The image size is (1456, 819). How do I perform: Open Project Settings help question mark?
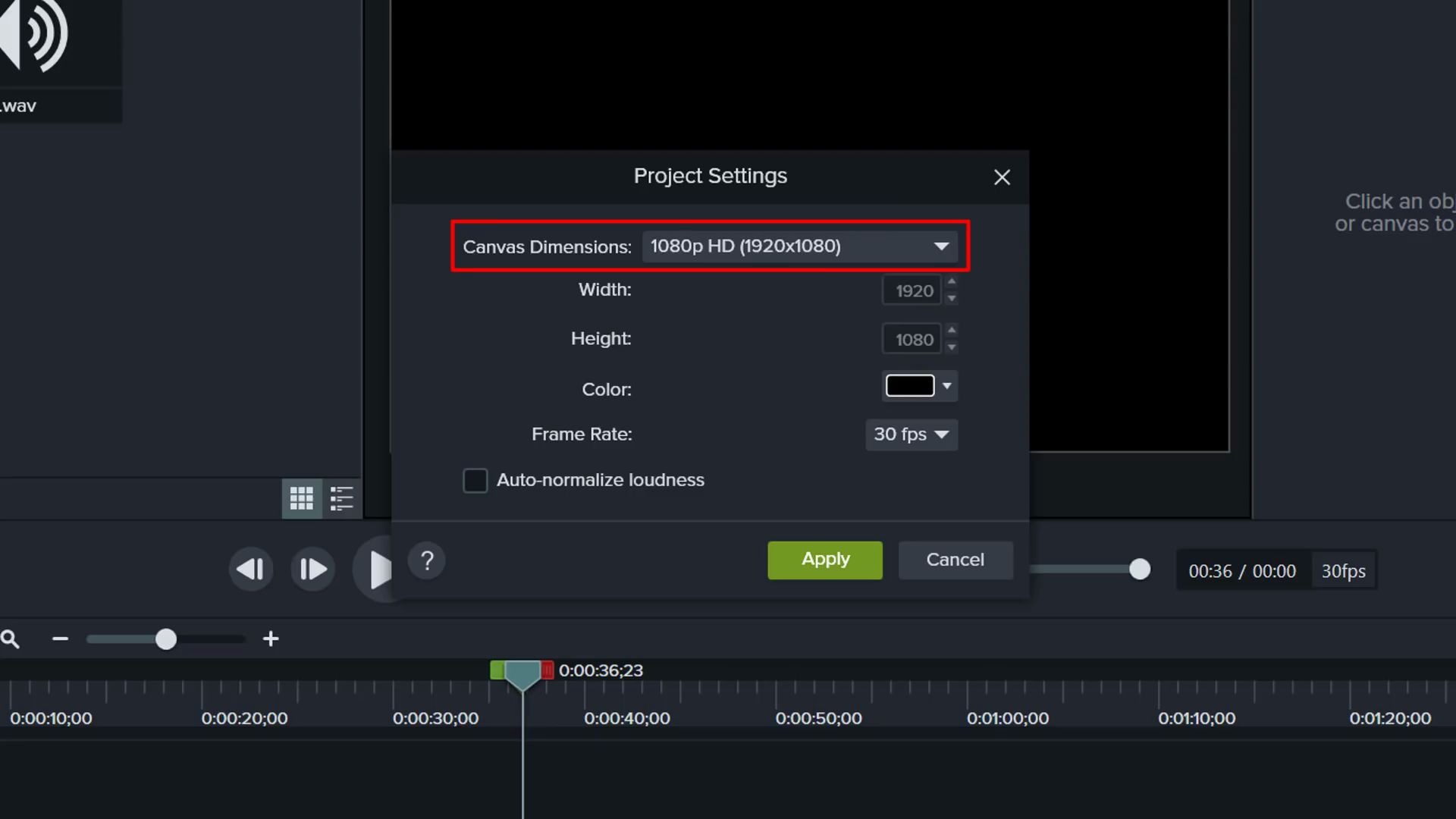tap(427, 561)
